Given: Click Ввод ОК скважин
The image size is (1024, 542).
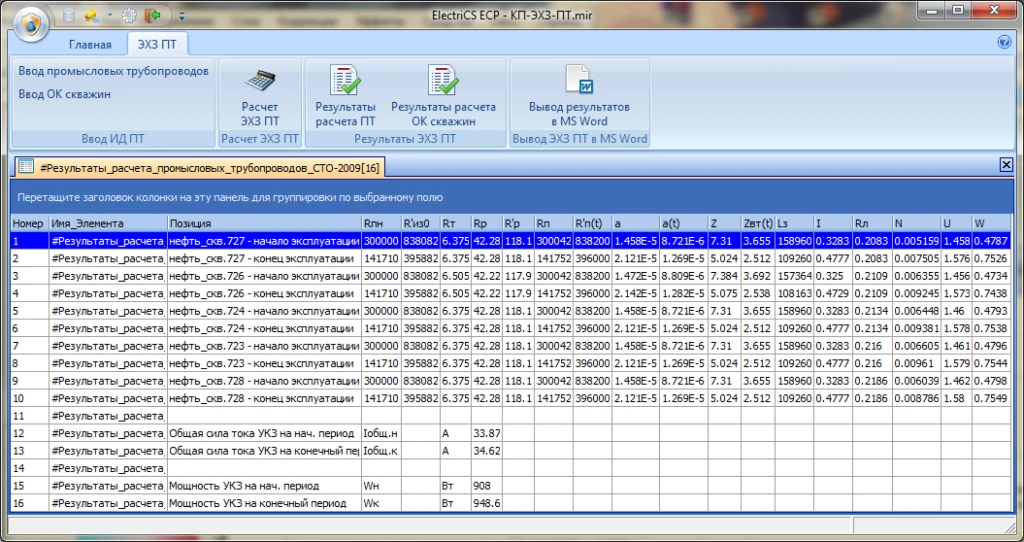Looking at the screenshot, I should [64, 94].
